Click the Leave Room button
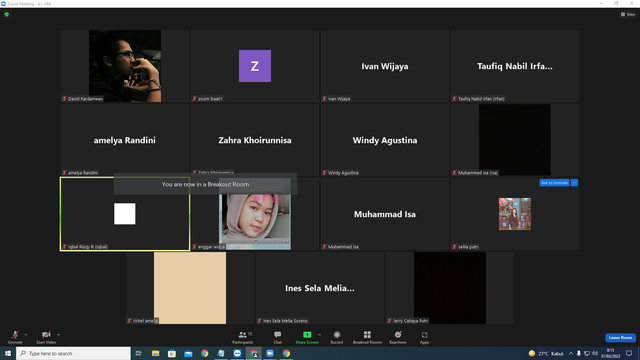640x360 pixels. [x=620, y=338]
